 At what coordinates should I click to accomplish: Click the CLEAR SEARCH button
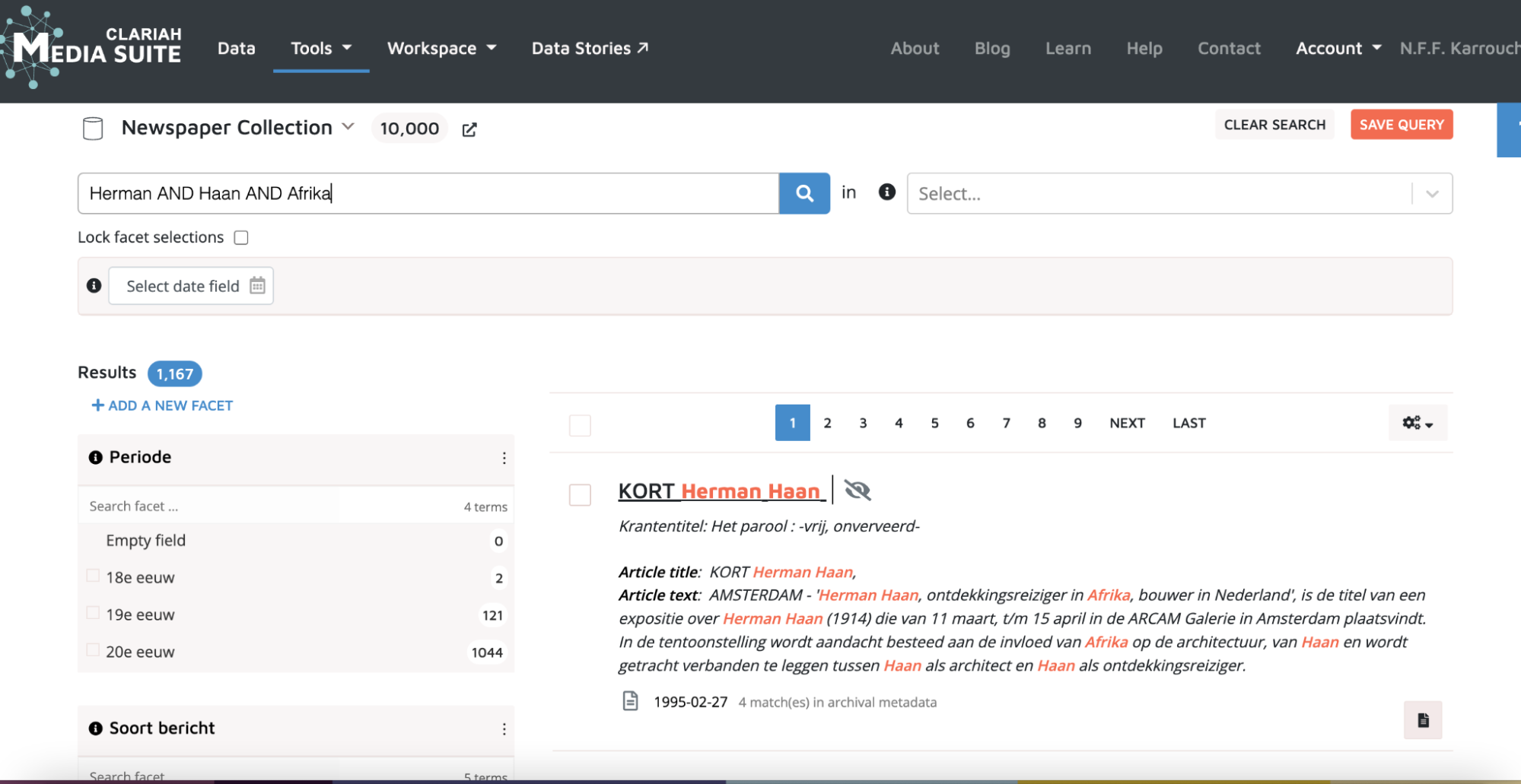click(x=1274, y=125)
